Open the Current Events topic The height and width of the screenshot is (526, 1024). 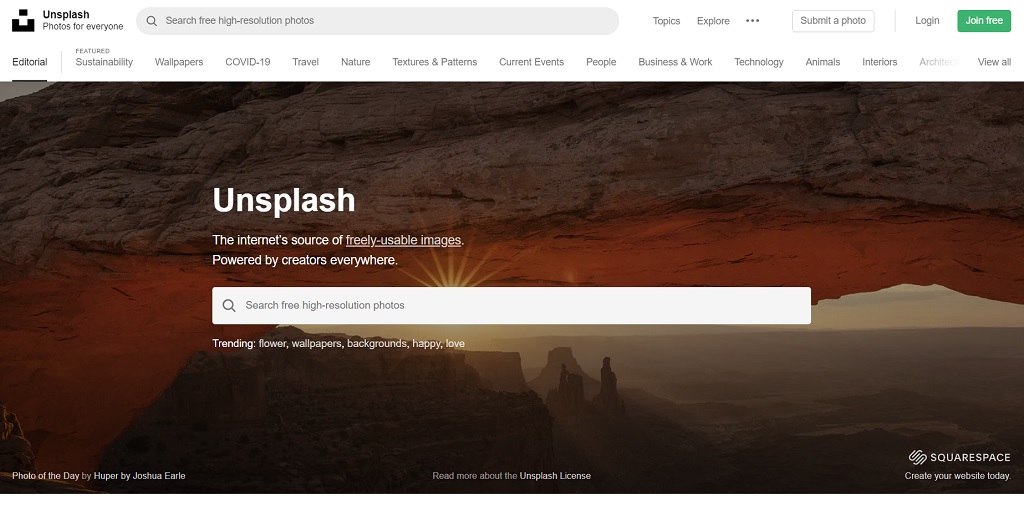(532, 62)
